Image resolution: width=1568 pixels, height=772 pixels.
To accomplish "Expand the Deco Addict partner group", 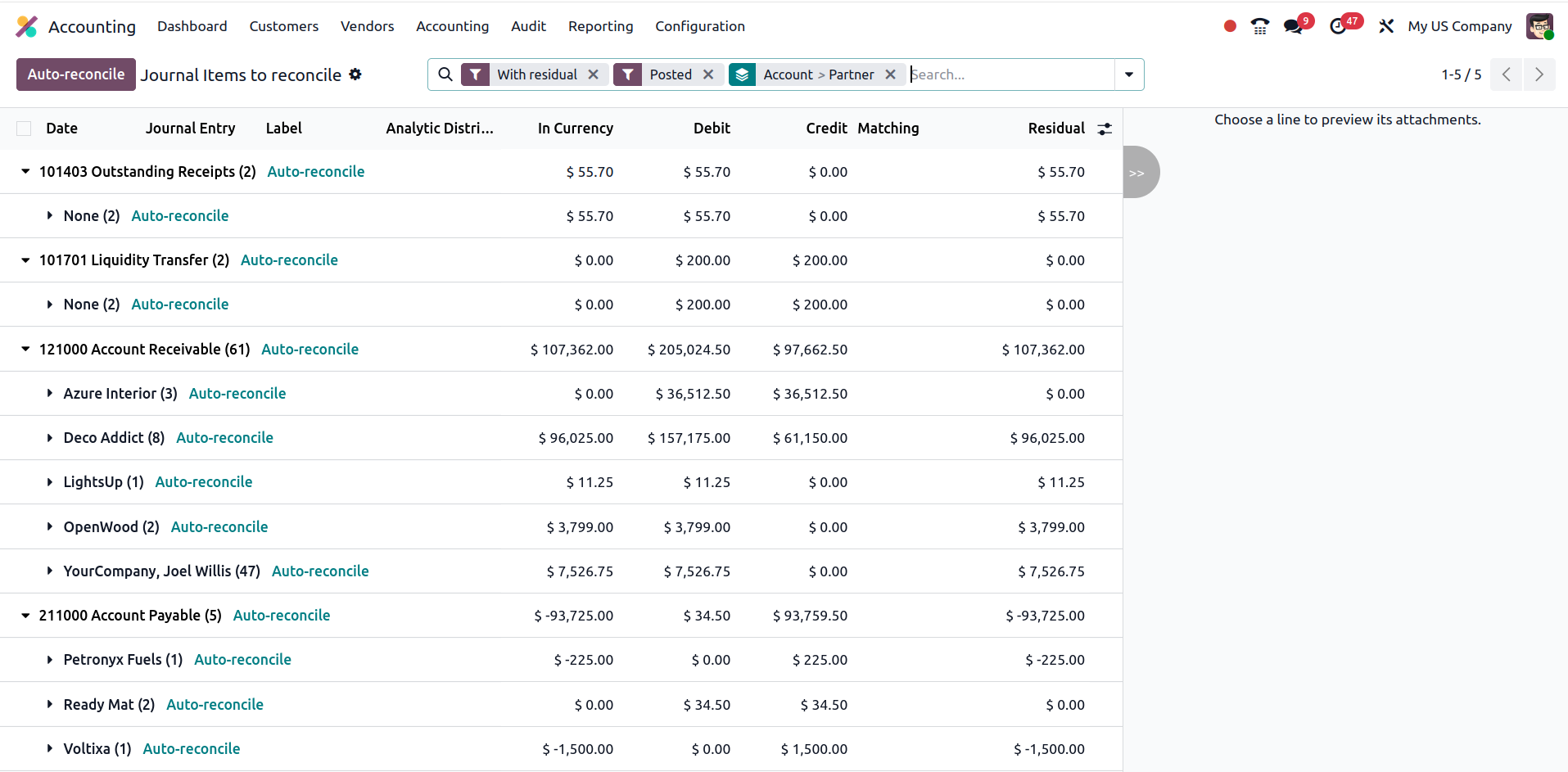I will tap(50, 438).
